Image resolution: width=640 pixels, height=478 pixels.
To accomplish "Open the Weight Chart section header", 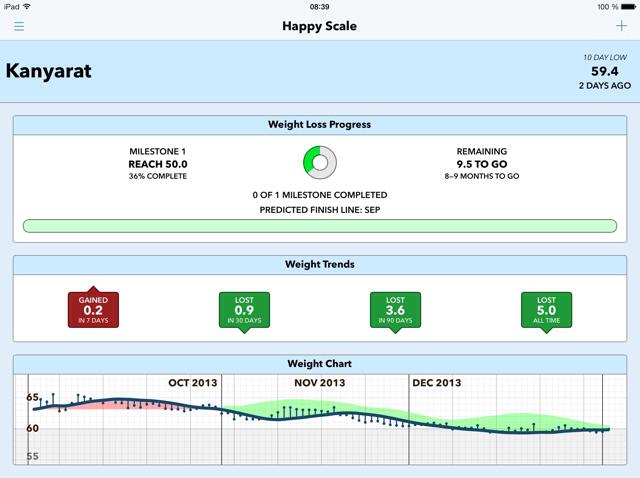I will point(320,364).
